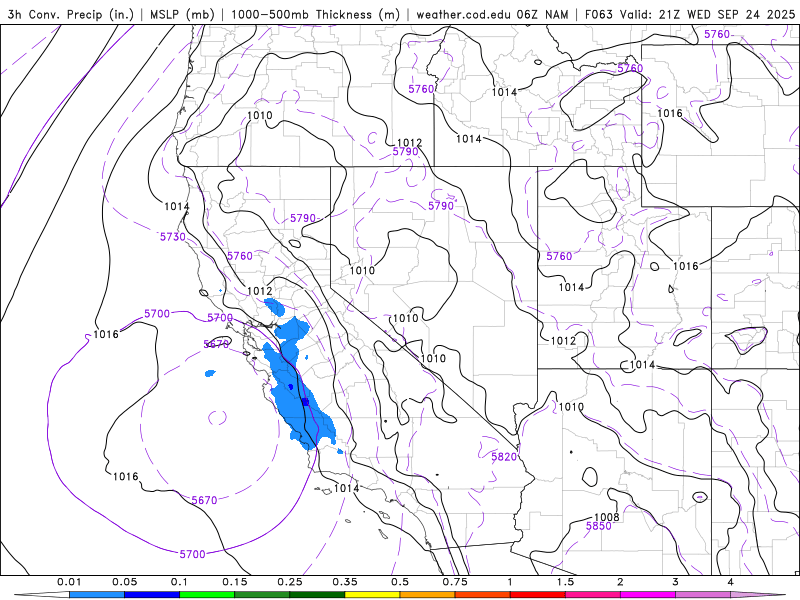Click the 'F063 Valid: 21Z WED SEP 24 2025' timestamp

(690, 14)
